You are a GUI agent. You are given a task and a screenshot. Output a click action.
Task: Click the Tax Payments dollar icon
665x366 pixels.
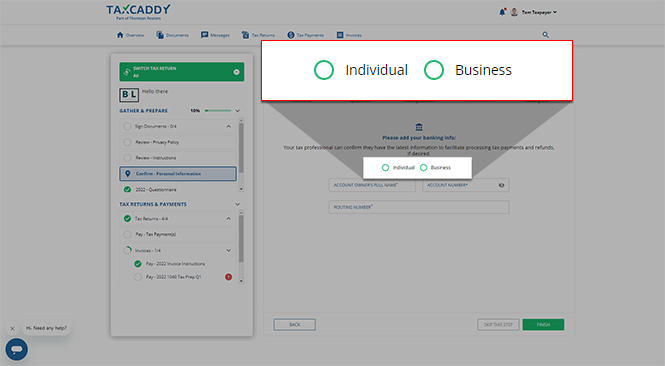click(291, 35)
